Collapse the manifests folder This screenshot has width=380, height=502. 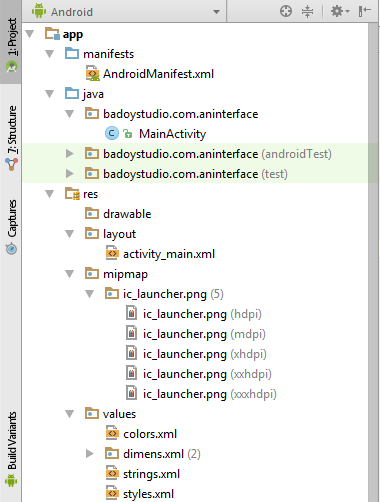[49, 54]
